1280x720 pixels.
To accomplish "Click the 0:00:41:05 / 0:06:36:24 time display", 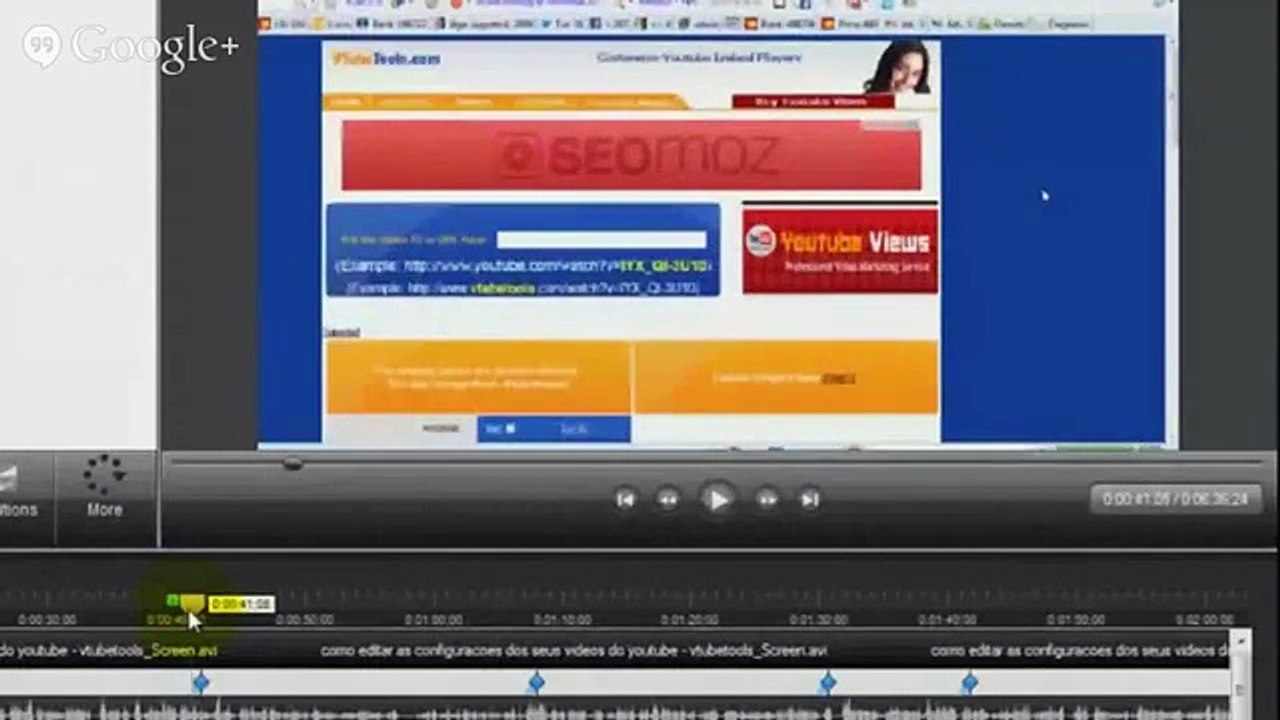I will pyautogui.click(x=1175, y=499).
